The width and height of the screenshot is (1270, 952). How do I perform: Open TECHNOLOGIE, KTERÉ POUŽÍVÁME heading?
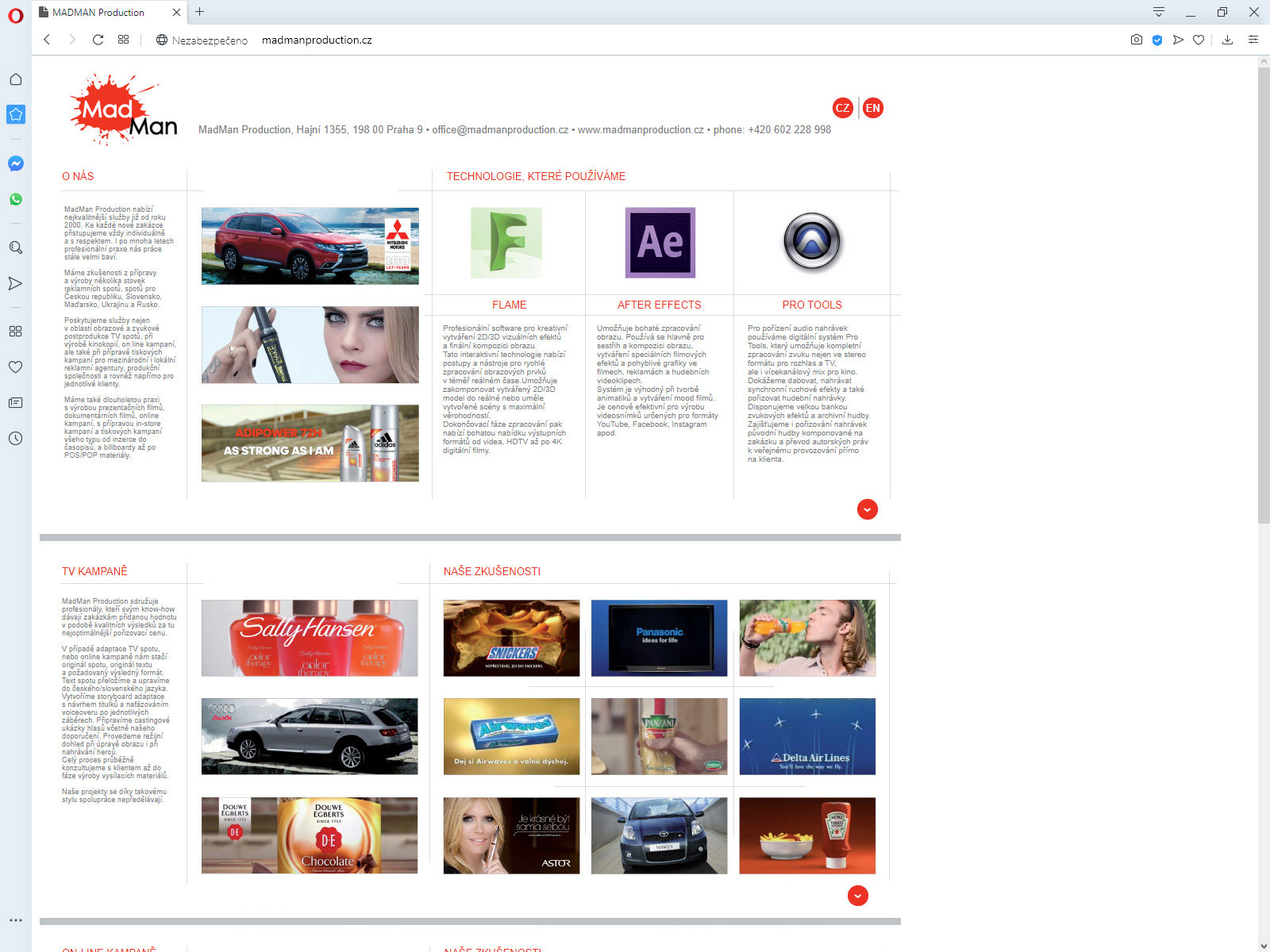(536, 176)
